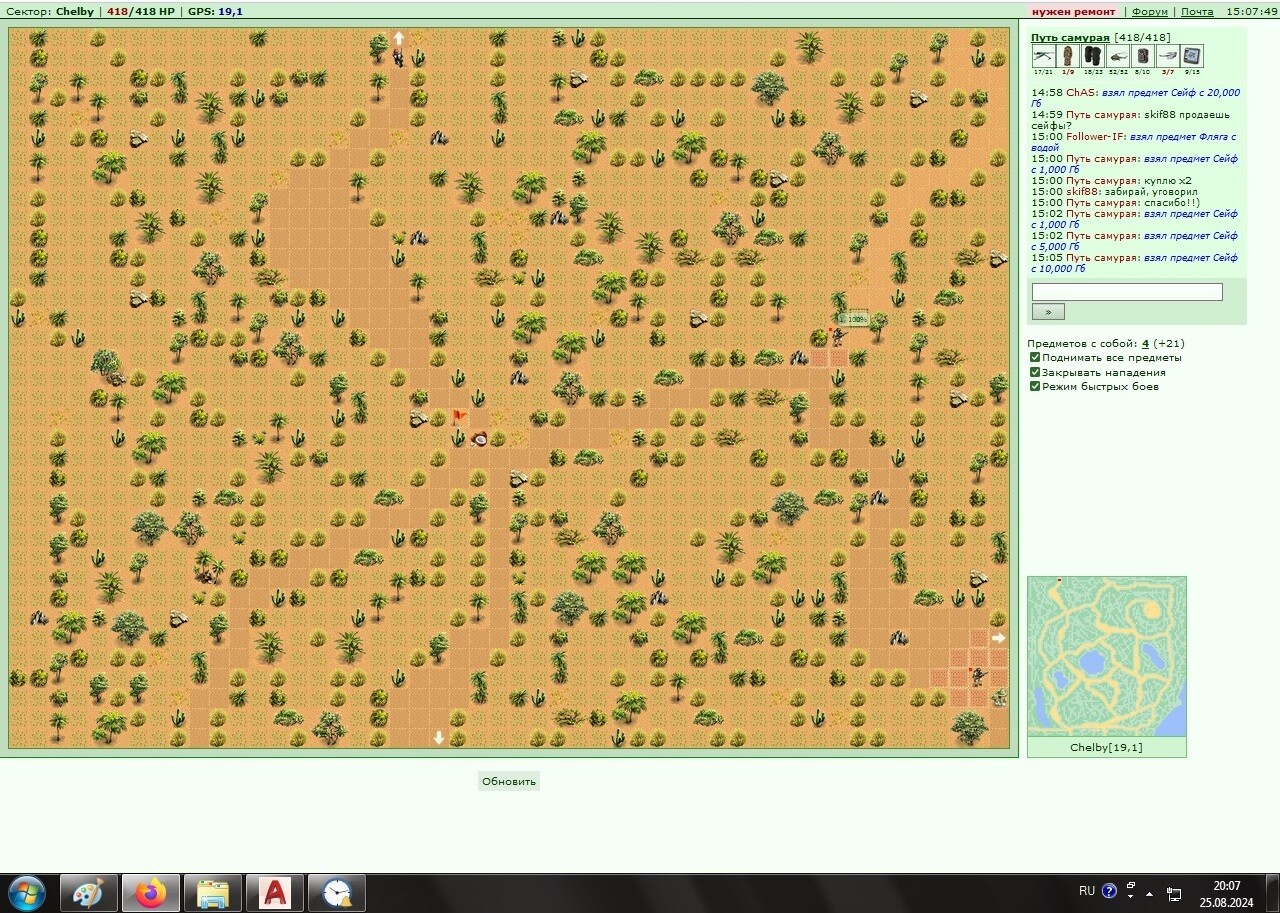Open the Почта link
This screenshot has height=913, width=1280.
pyautogui.click(x=1197, y=12)
